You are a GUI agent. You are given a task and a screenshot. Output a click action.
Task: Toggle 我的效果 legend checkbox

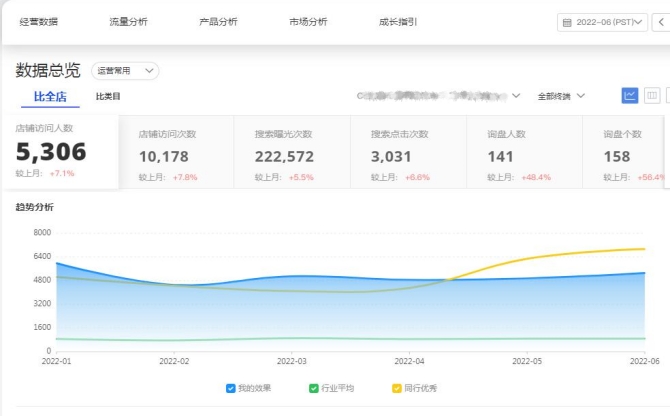(230, 388)
